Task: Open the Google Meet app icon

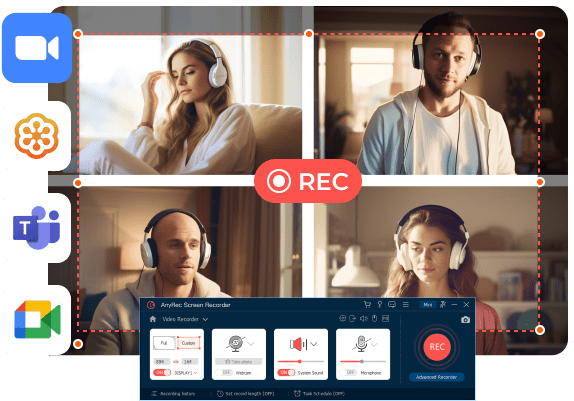Action: pos(37,319)
